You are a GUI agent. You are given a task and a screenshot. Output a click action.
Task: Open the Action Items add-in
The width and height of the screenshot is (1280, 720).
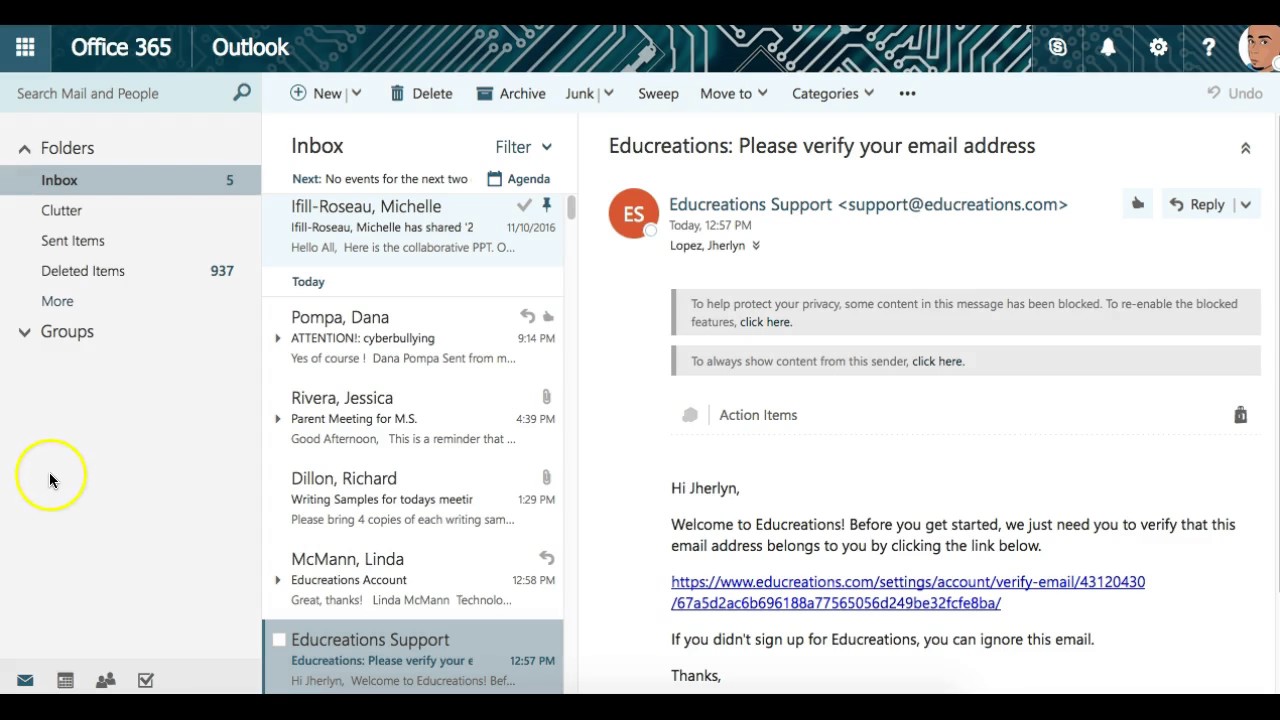click(758, 415)
